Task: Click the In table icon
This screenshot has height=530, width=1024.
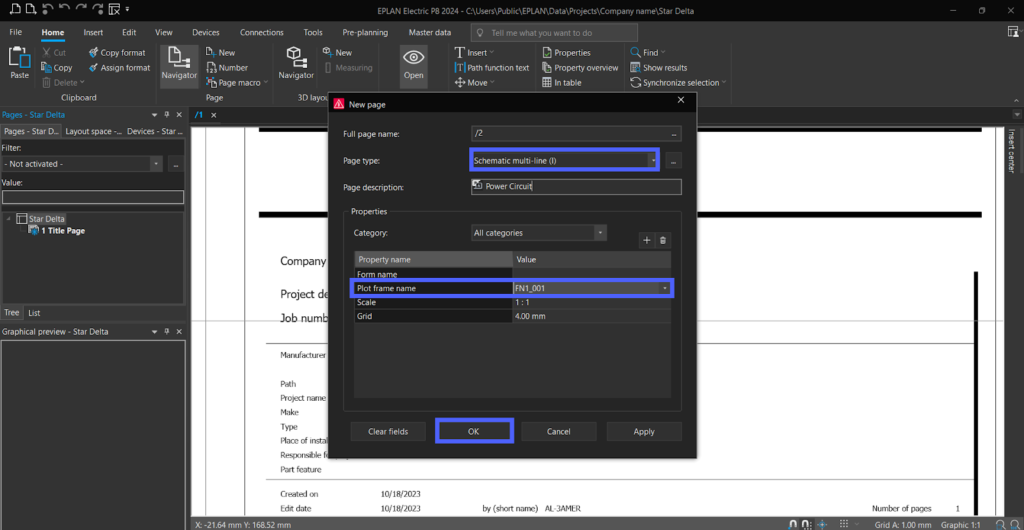Action: [x=547, y=83]
